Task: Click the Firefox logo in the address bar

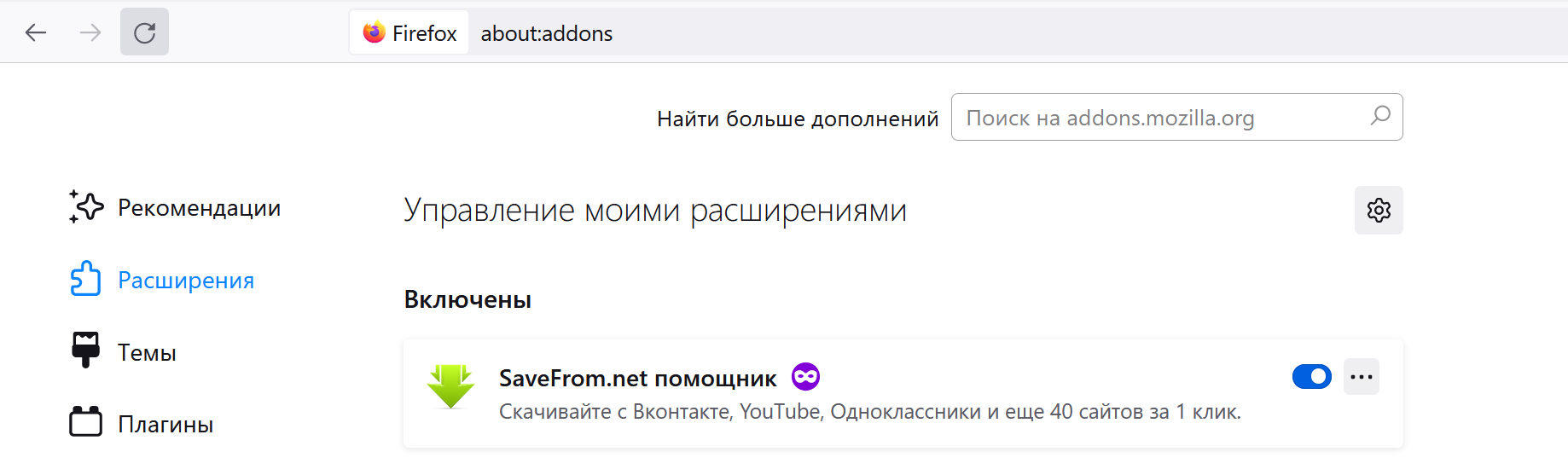Action: coord(375,33)
